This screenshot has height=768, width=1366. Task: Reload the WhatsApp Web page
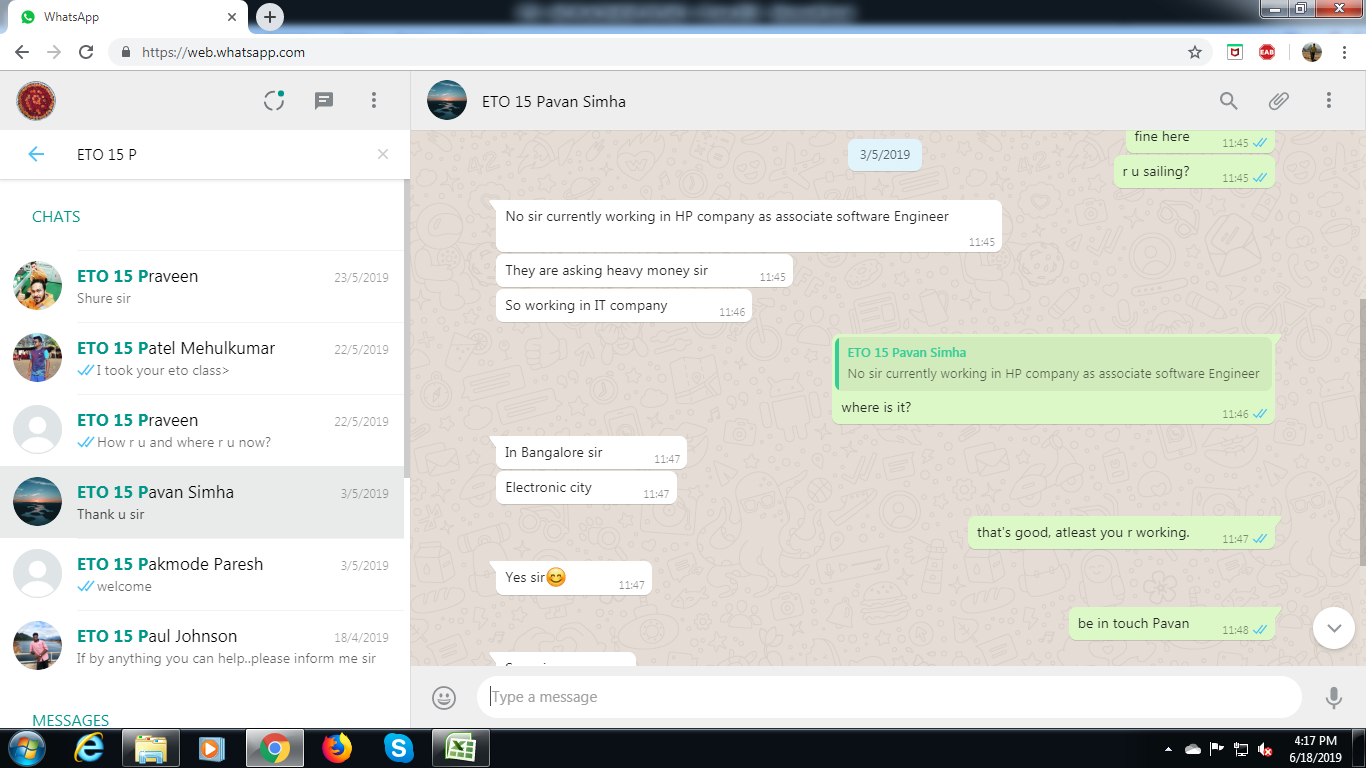coord(86,52)
